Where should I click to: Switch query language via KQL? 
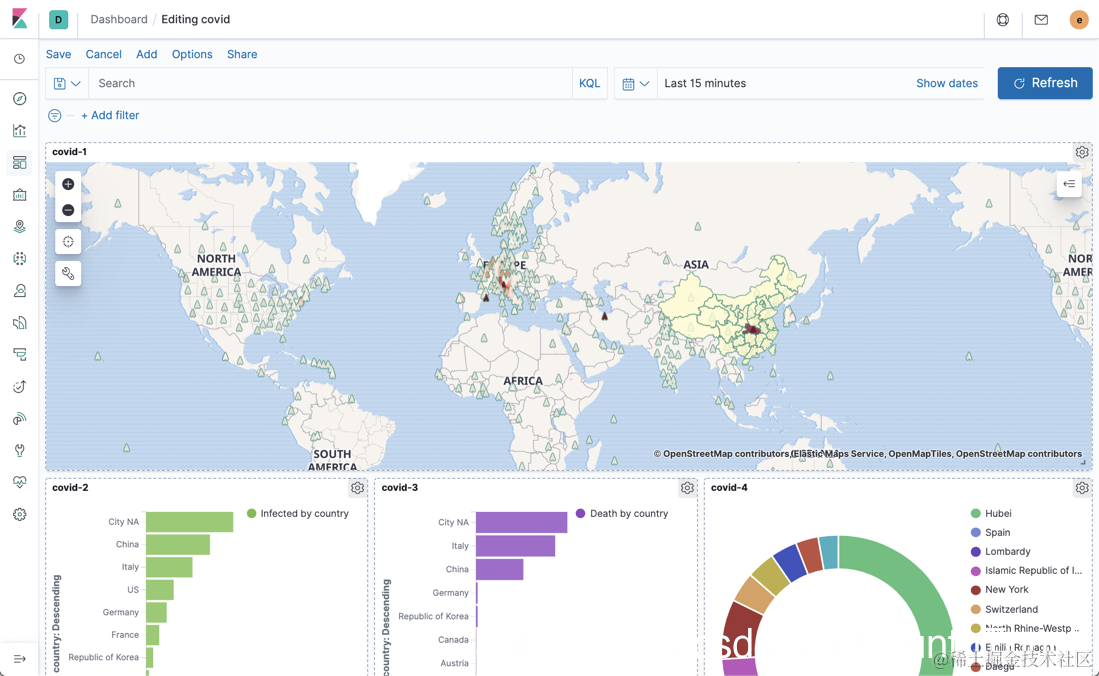(x=589, y=83)
